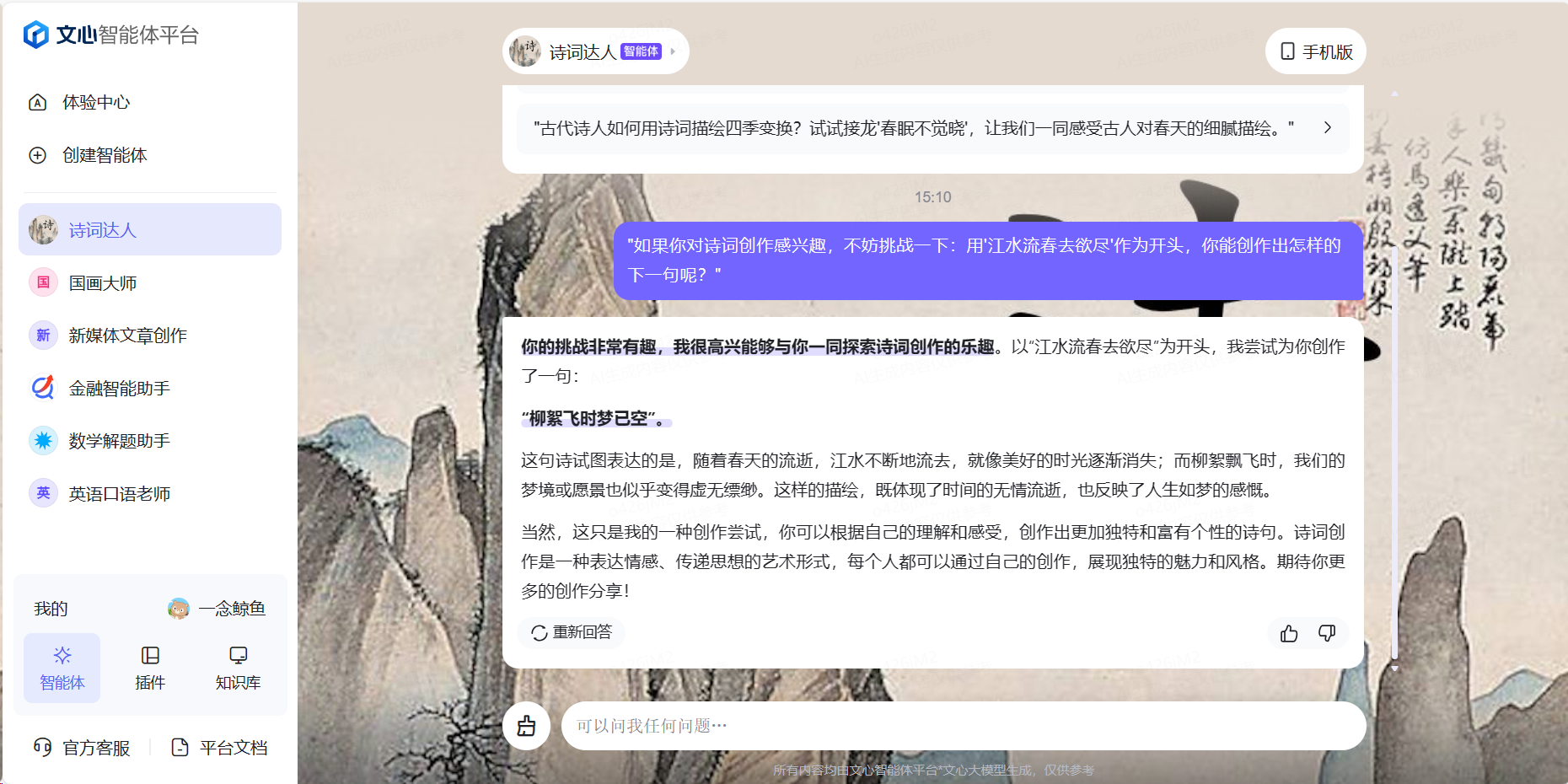Give the answer a thumbs down
This screenshot has width=1568, height=784.
click(1326, 633)
